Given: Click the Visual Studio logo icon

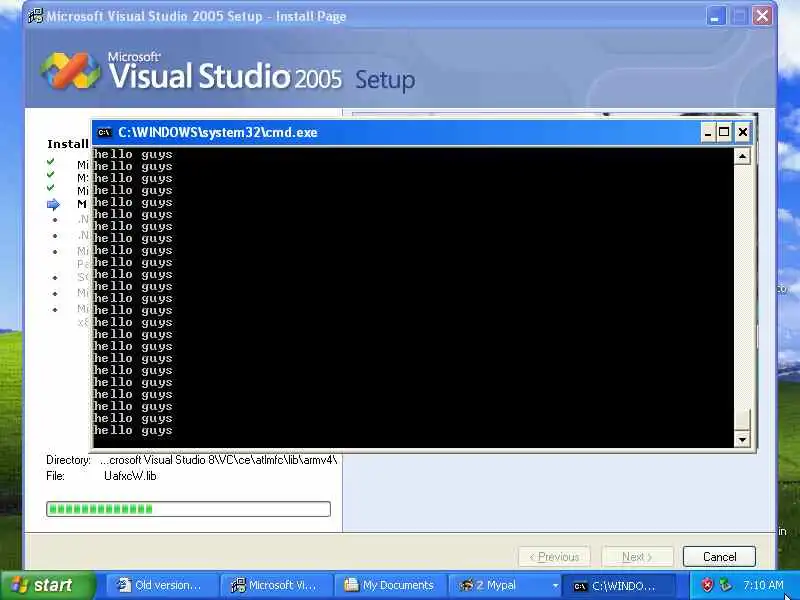Looking at the screenshot, I should 70,70.
